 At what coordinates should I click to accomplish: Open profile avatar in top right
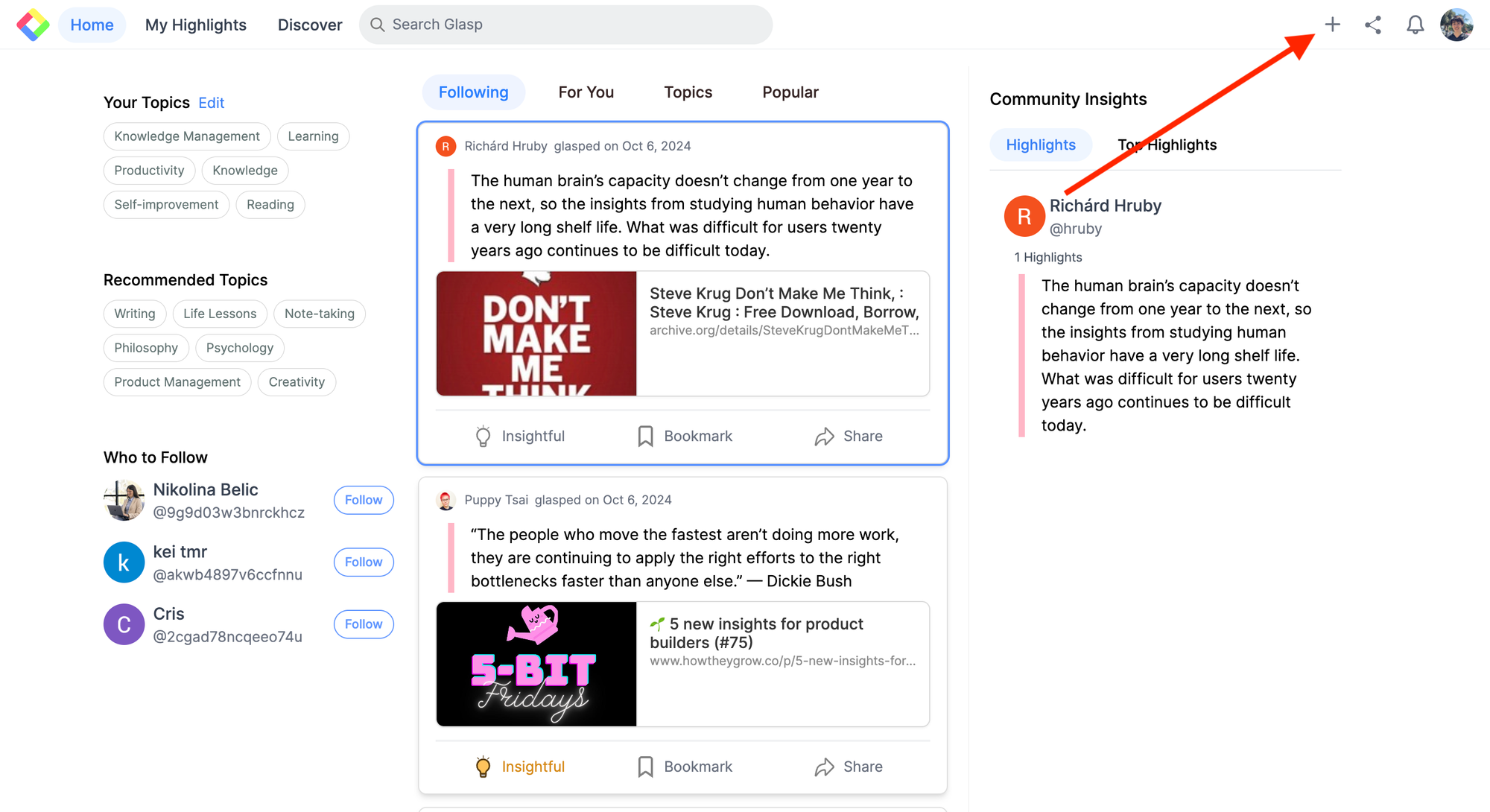[x=1456, y=25]
